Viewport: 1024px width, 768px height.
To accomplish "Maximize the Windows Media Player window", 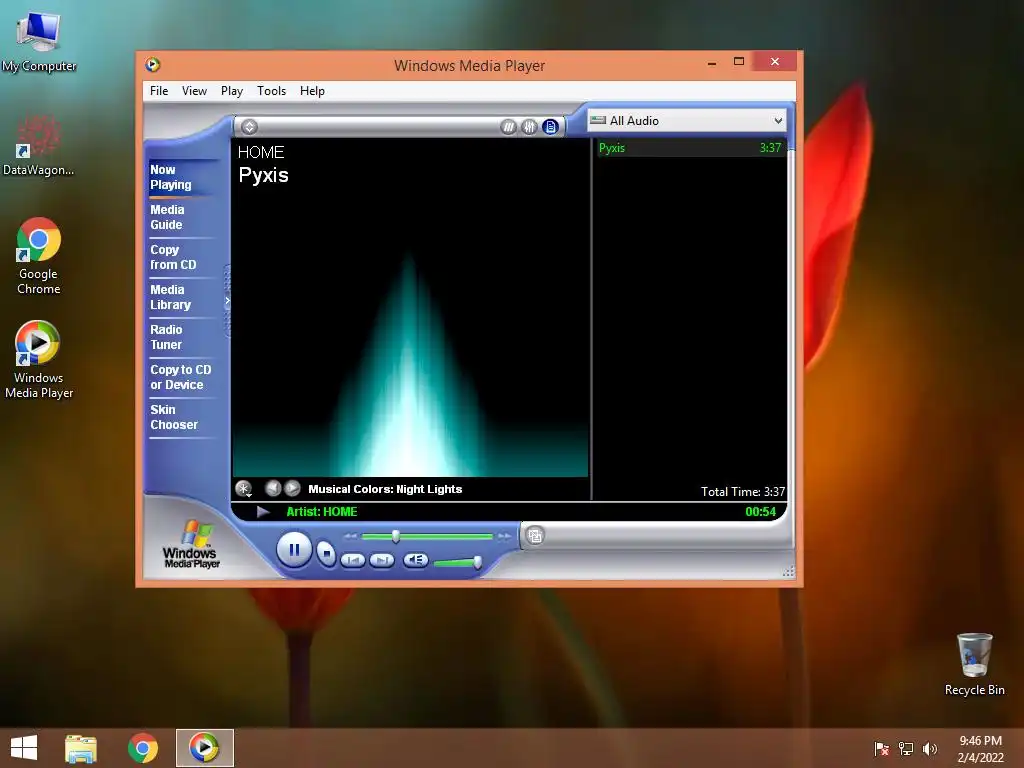I will click(739, 61).
